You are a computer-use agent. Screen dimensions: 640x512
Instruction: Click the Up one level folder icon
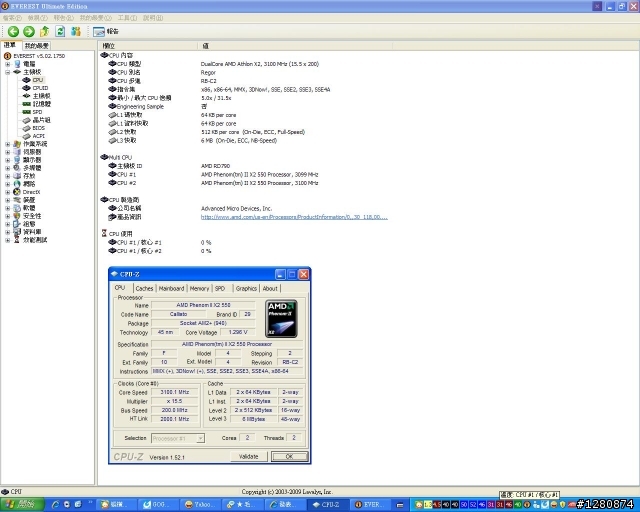coord(44,31)
